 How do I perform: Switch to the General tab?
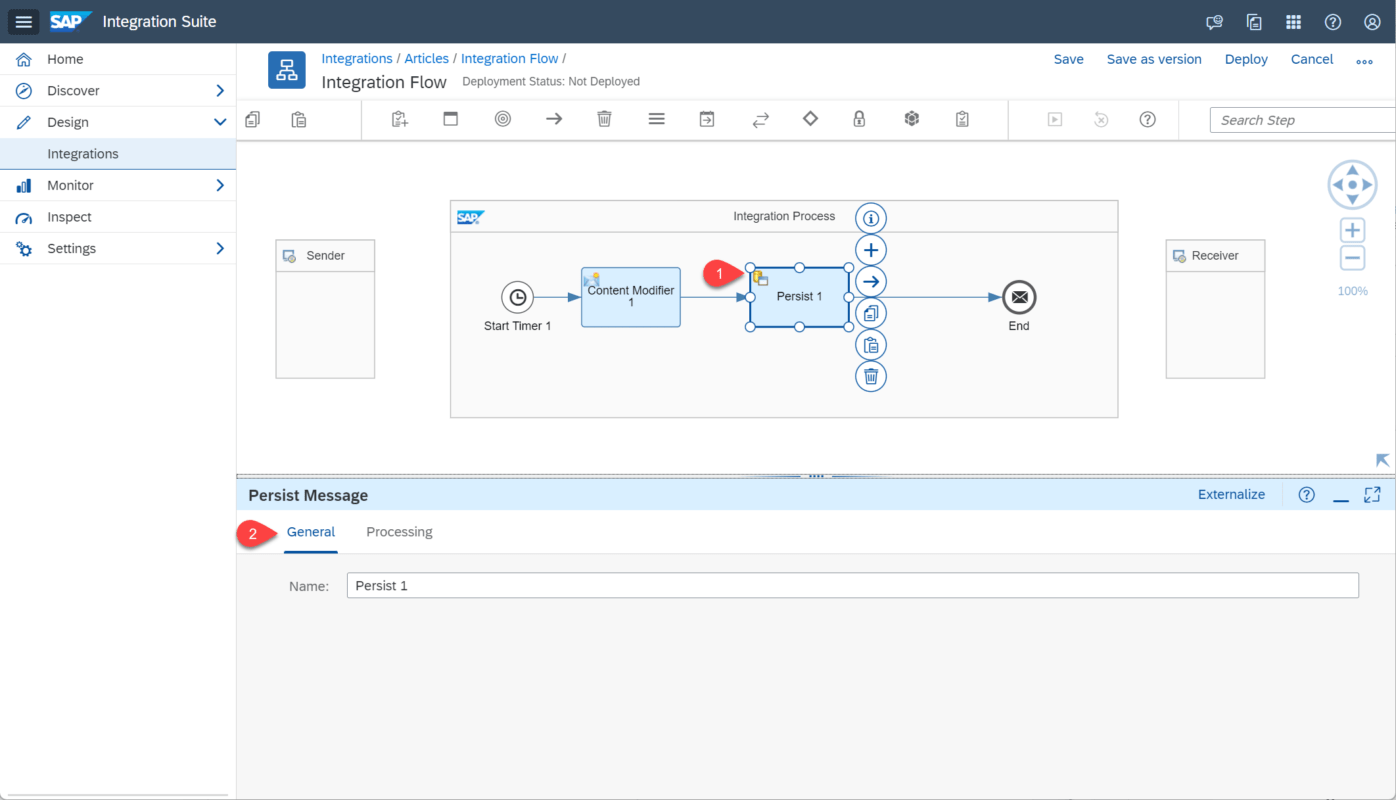[311, 532]
